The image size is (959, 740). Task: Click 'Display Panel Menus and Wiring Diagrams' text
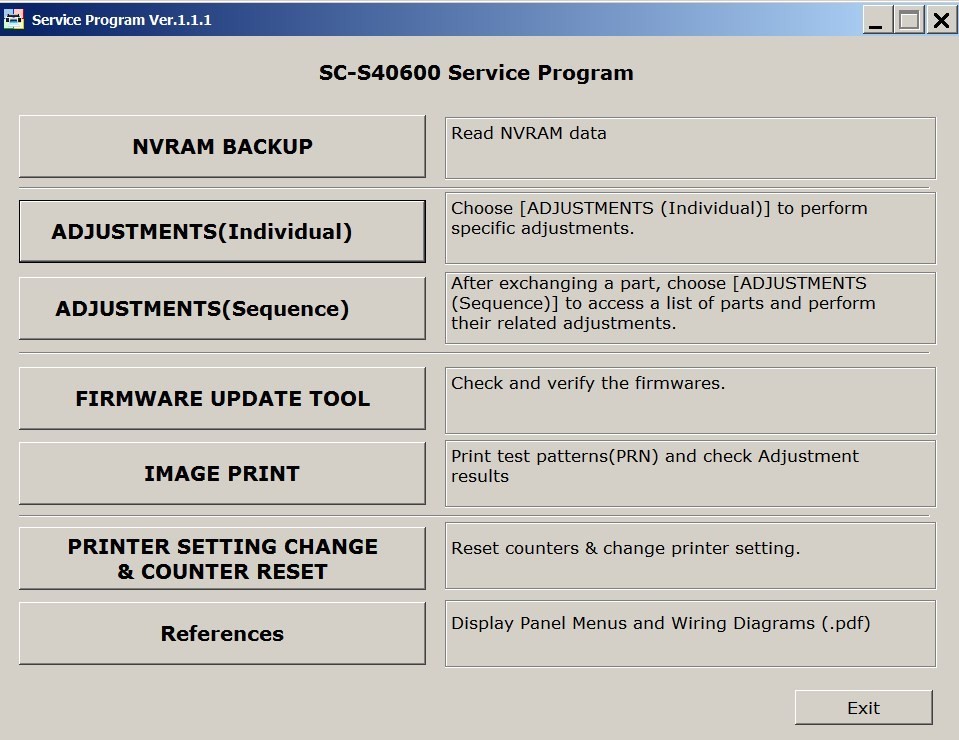661,623
